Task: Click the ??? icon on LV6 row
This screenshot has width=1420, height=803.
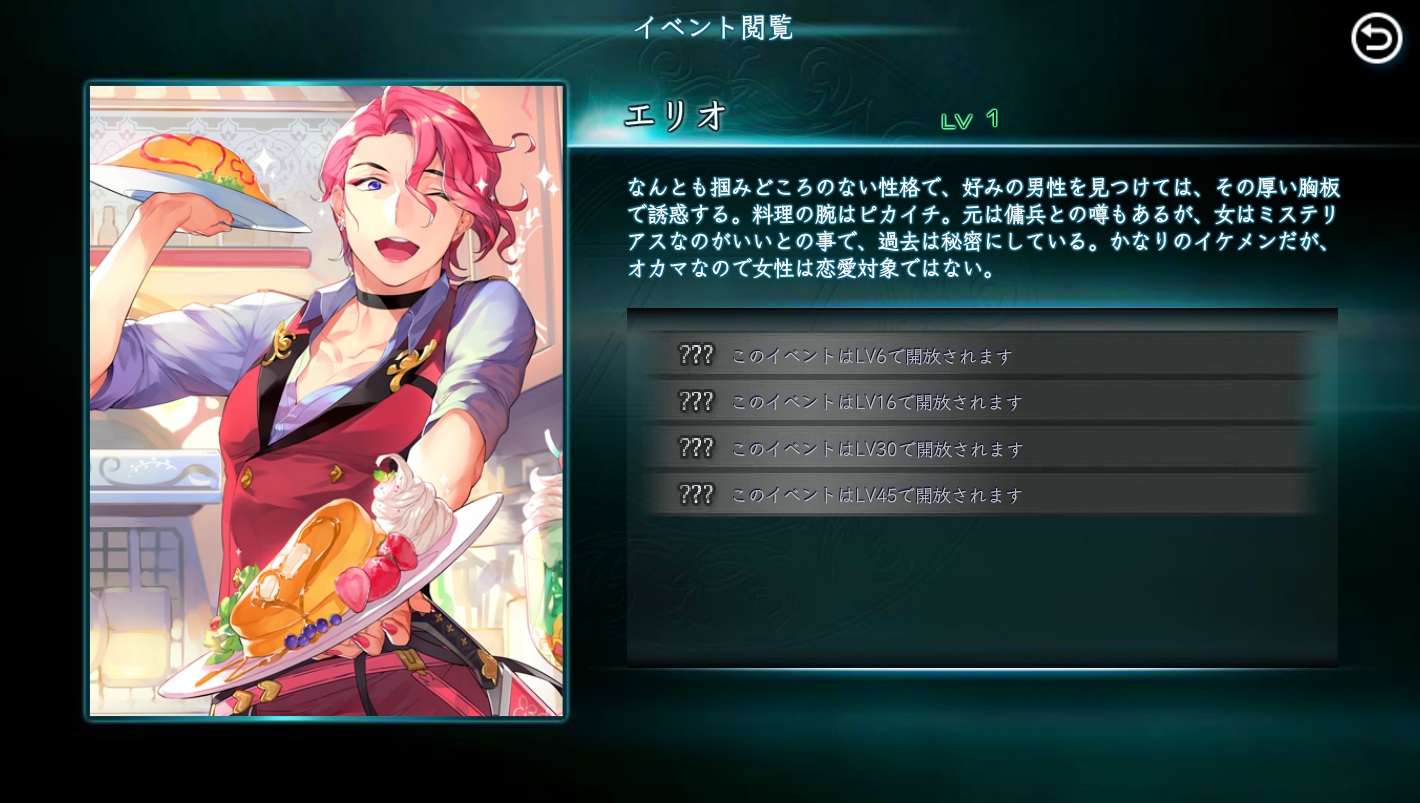Action: pos(696,355)
